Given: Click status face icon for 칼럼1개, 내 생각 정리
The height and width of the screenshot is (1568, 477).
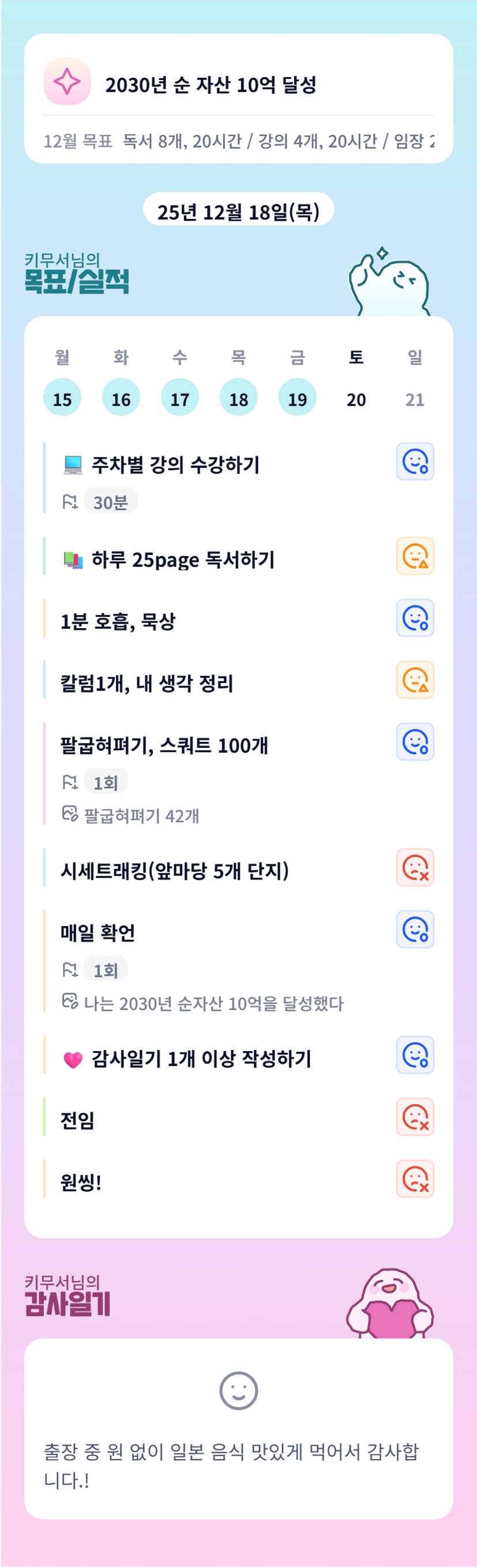Looking at the screenshot, I should (415, 680).
